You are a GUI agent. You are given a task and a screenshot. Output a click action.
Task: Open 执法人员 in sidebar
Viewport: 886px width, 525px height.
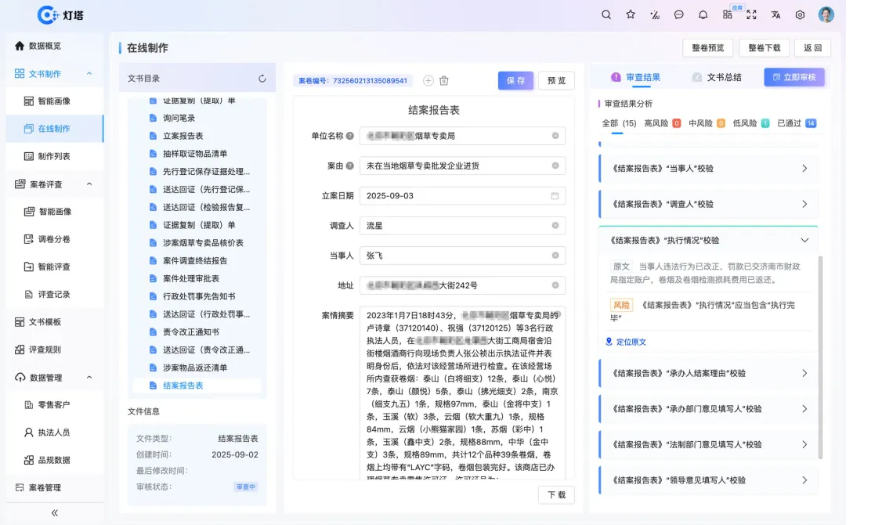(x=54, y=432)
